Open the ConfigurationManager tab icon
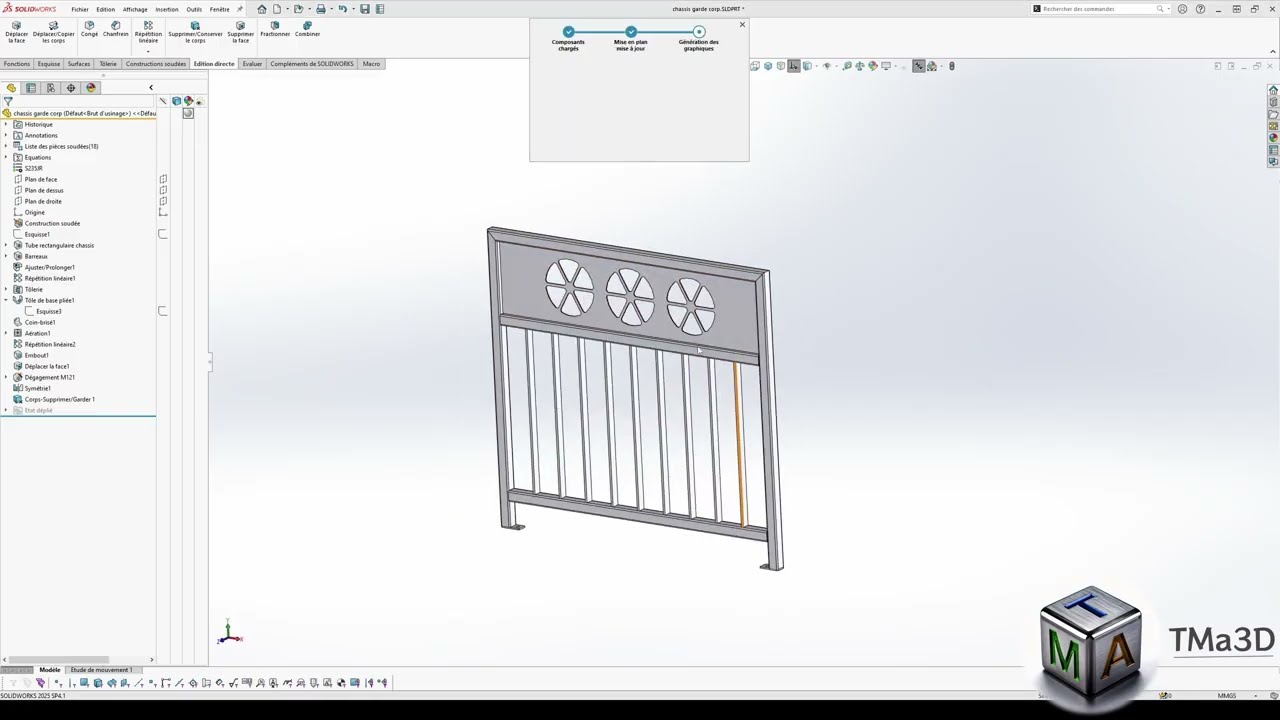 click(x=51, y=88)
